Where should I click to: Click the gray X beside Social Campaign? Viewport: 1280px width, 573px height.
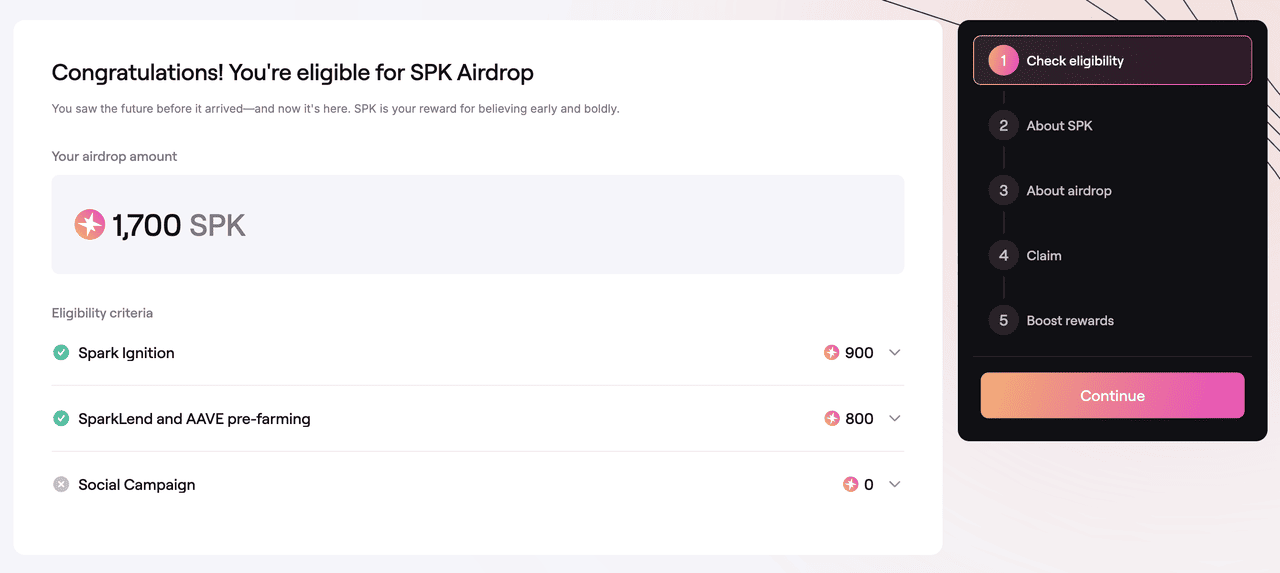tap(61, 485)
